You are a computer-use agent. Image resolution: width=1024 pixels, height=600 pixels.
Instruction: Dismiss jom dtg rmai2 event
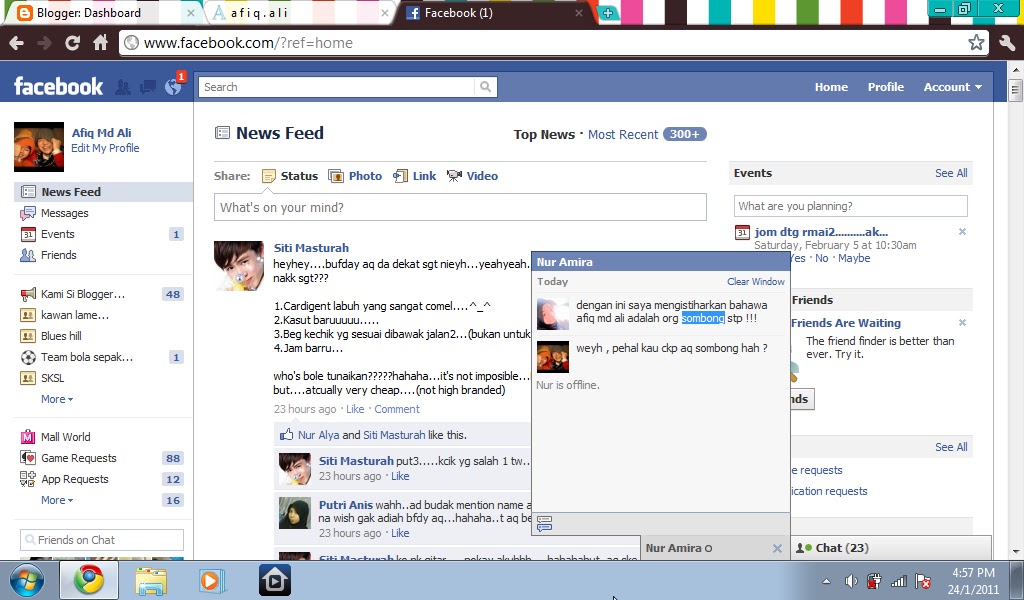coord(962,232)
